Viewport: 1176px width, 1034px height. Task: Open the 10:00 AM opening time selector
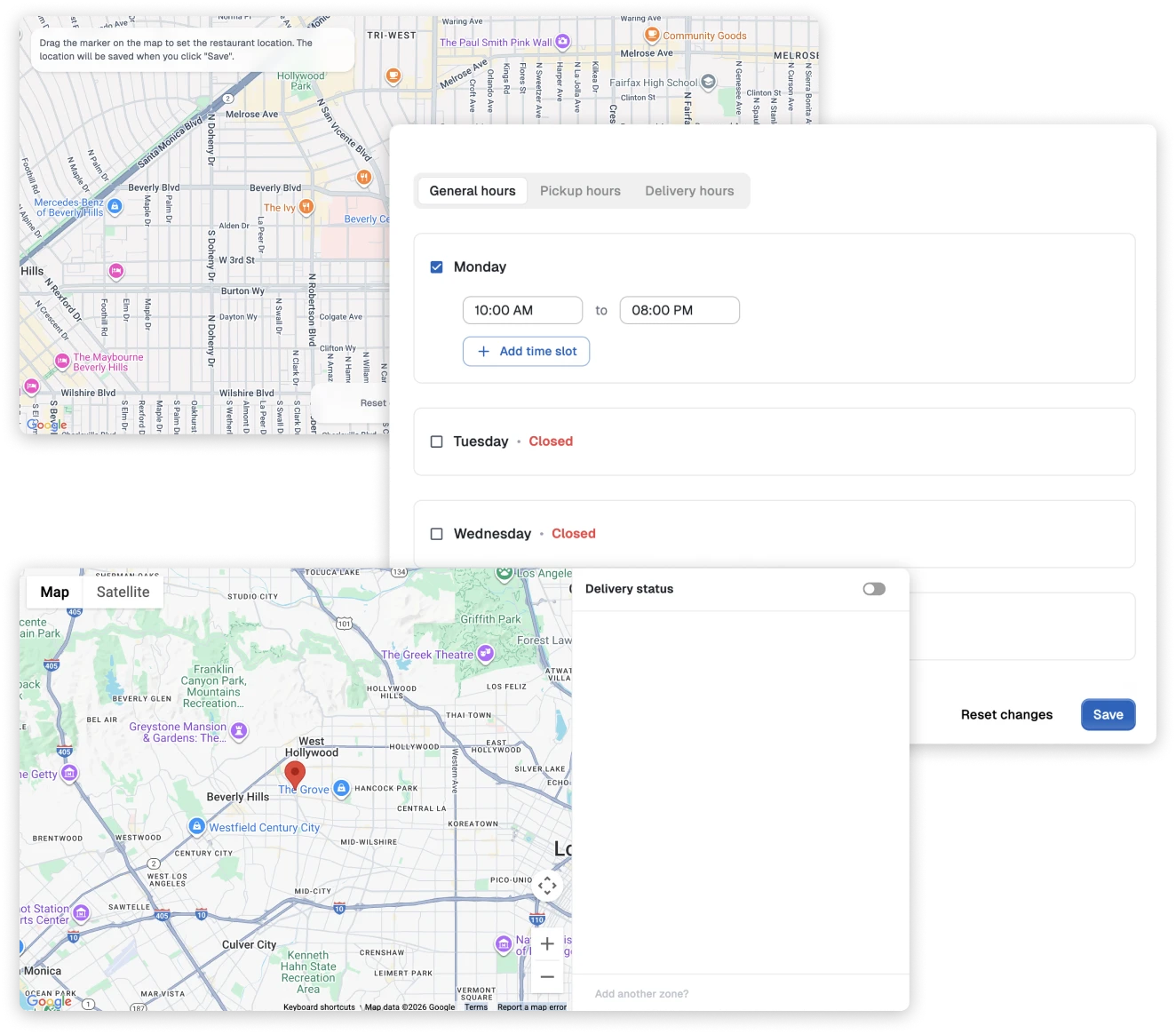click(522, 310)
